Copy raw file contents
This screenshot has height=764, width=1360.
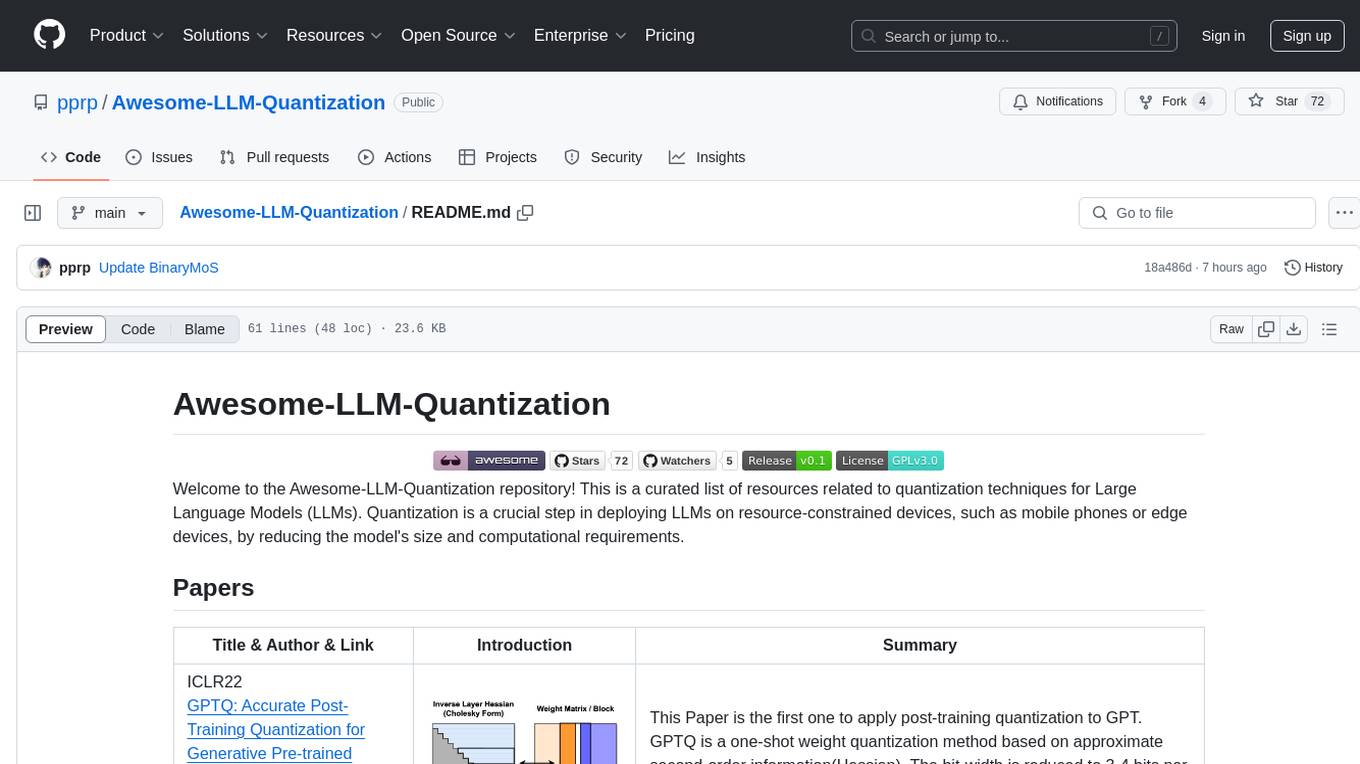pos(1267,329)
